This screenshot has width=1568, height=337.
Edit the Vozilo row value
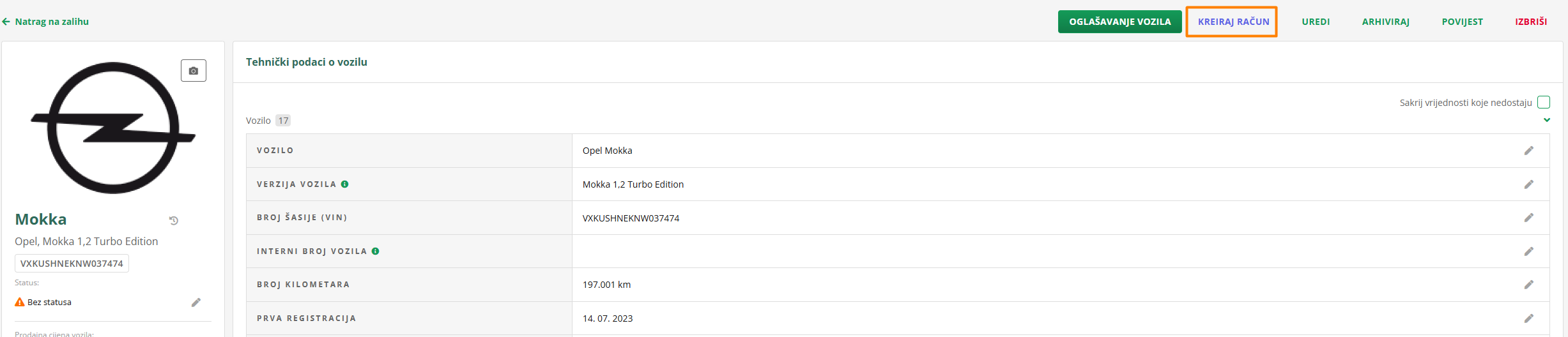pos(1528,151)
